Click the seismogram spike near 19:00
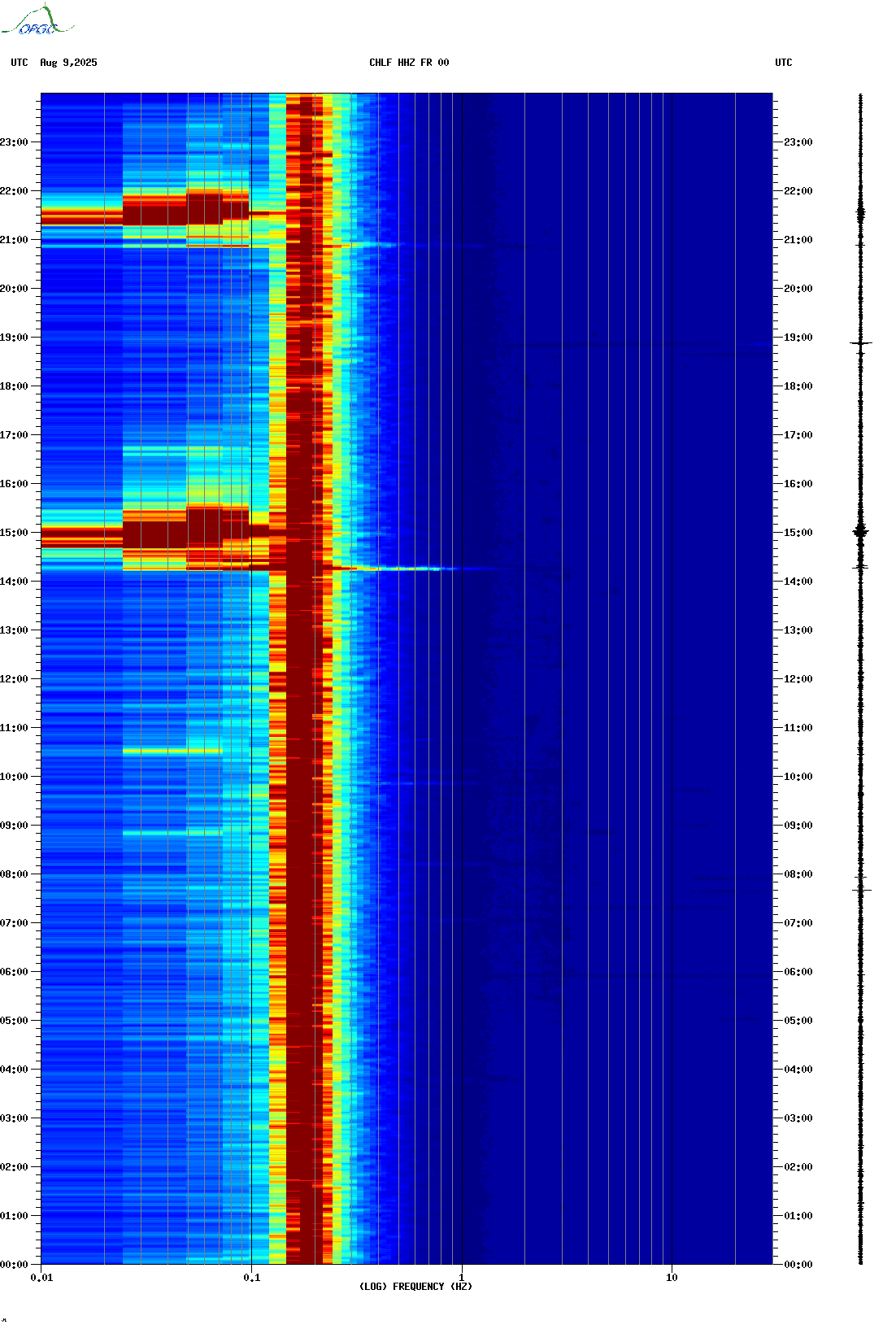The image size is (896, 1329). (861, 343)
